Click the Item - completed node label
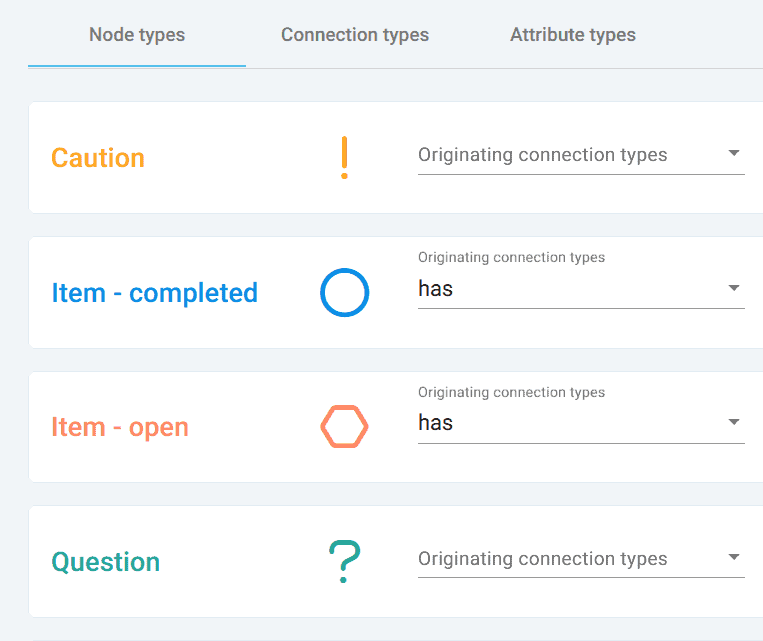The image size is (763, 641). pyautogui.click(x=154, y=293)
